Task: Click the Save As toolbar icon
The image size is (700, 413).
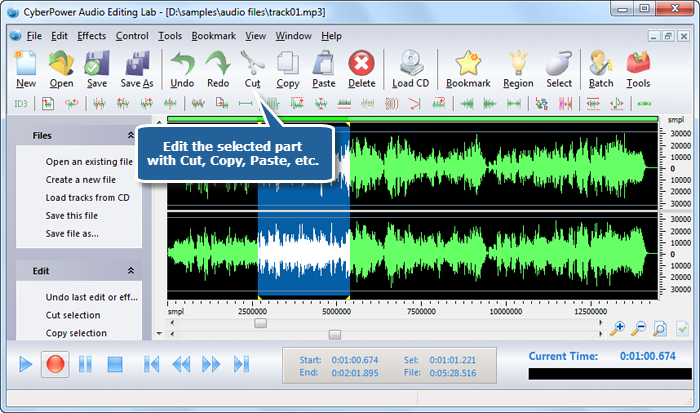Action: (137, 63)
